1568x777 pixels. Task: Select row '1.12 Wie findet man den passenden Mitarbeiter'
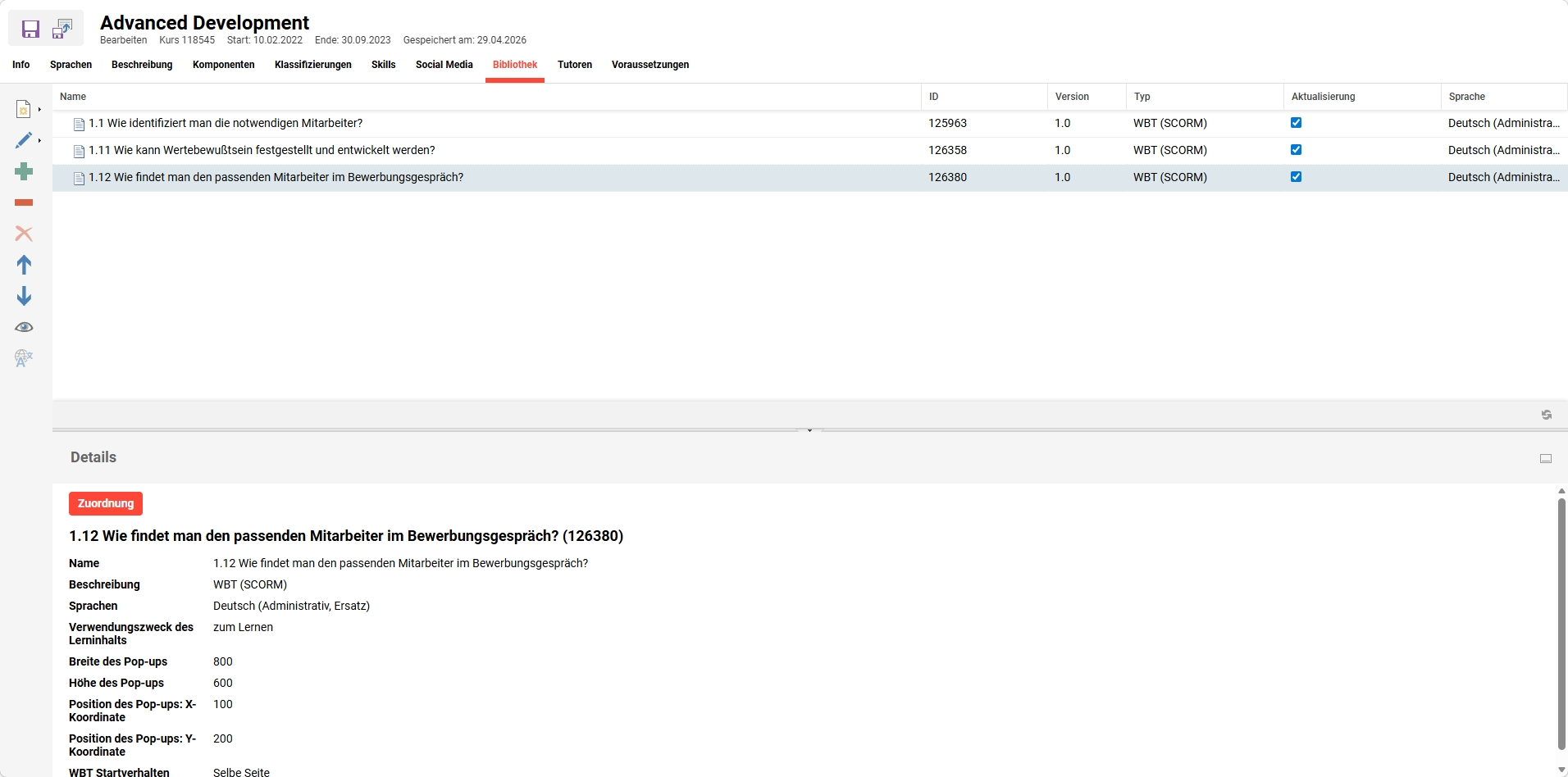(x=810, y=178)
